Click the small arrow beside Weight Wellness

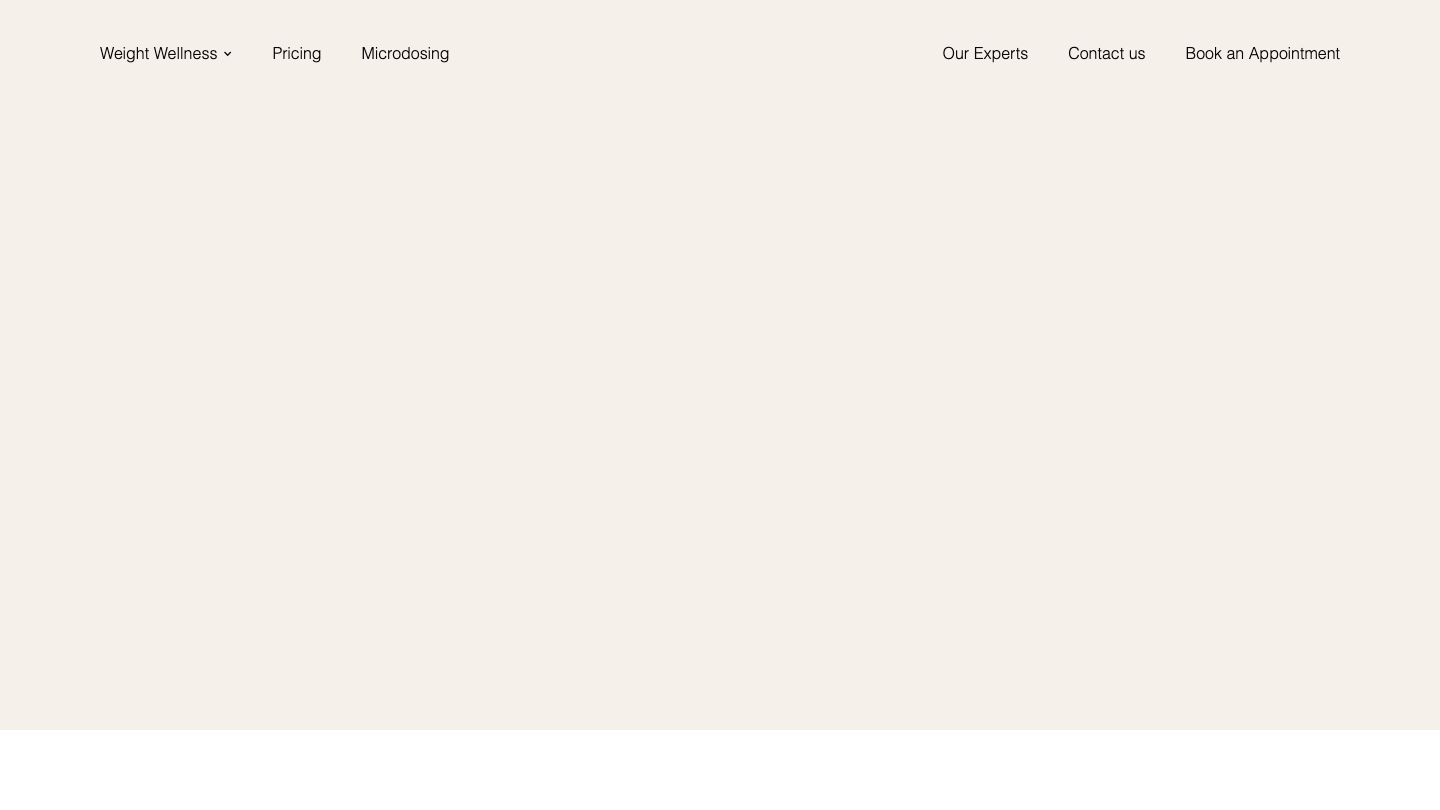pyautogui.click(x=227, y=54)
